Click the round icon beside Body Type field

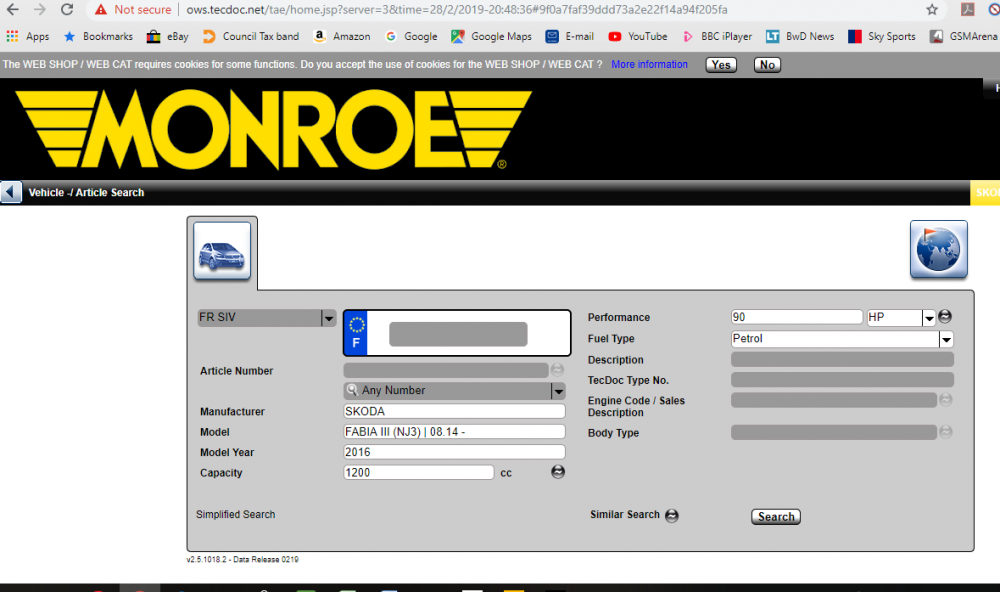pos(946,432)
